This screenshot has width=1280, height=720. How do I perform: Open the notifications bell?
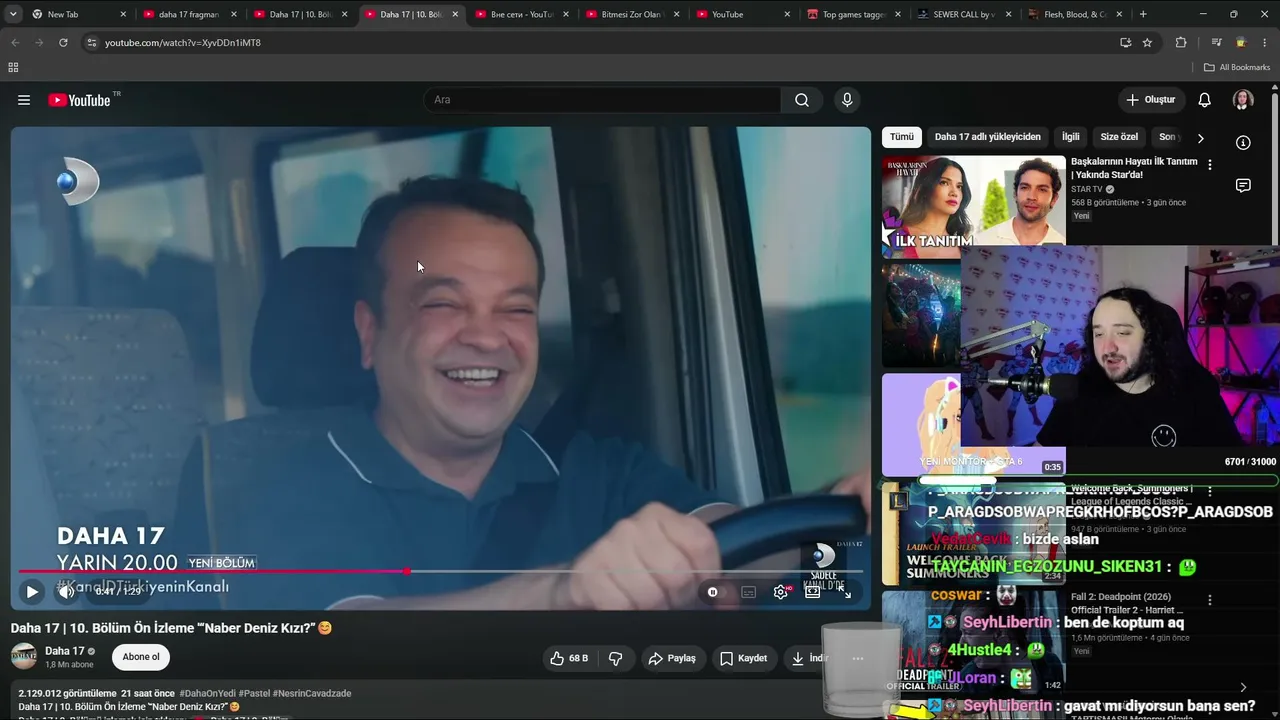point(1205,100)
